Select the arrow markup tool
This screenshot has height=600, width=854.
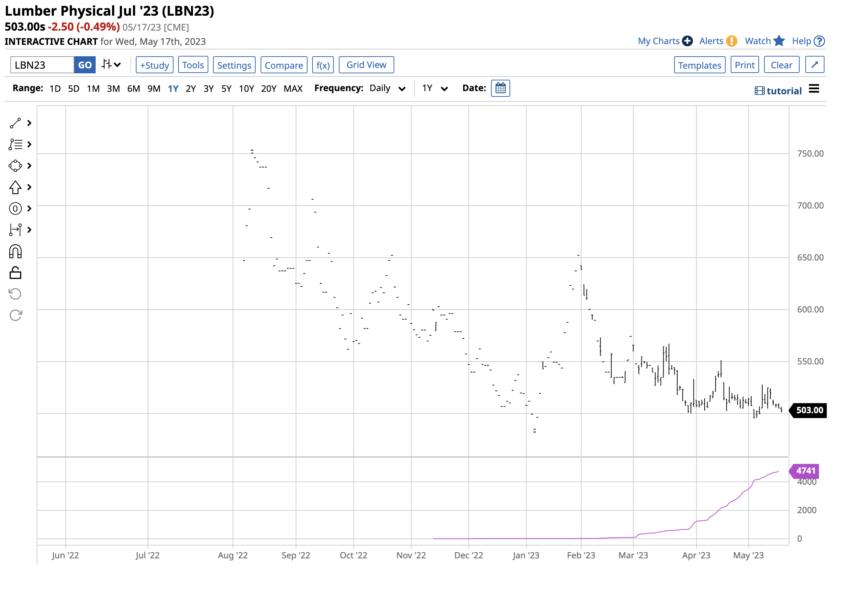coord(13,186)
